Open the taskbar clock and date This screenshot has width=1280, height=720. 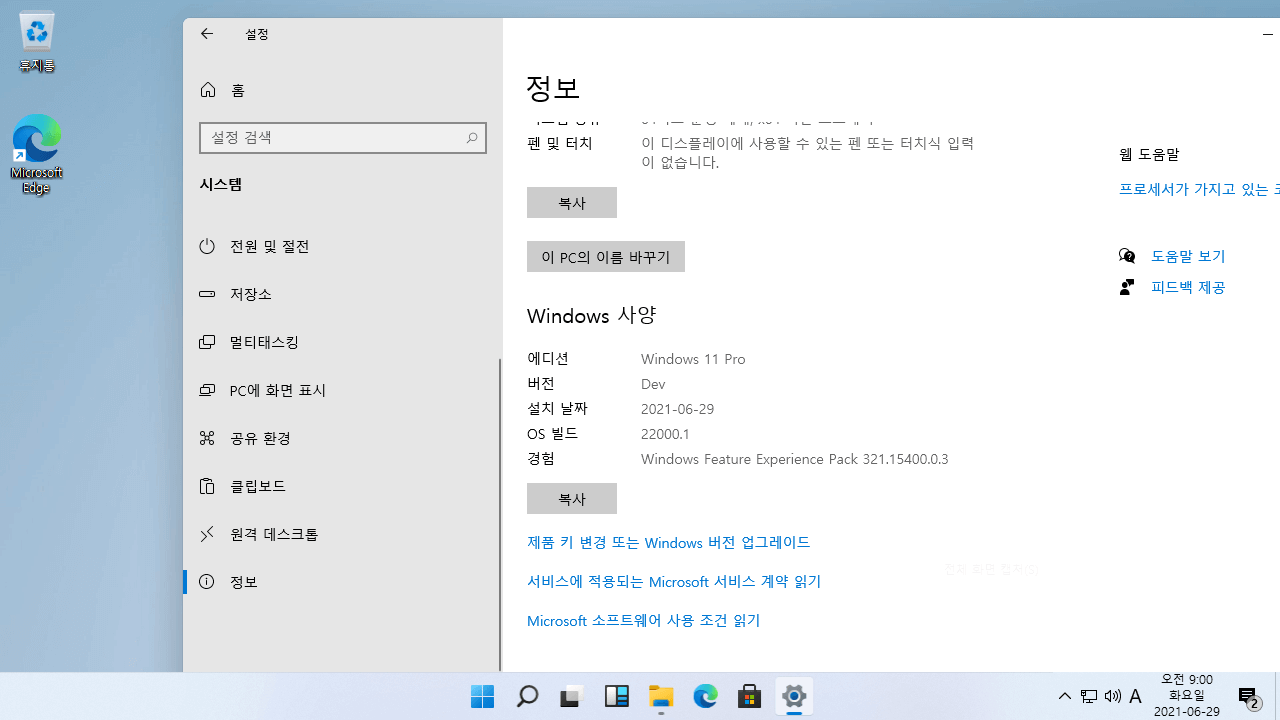[x=1187, y=696]
